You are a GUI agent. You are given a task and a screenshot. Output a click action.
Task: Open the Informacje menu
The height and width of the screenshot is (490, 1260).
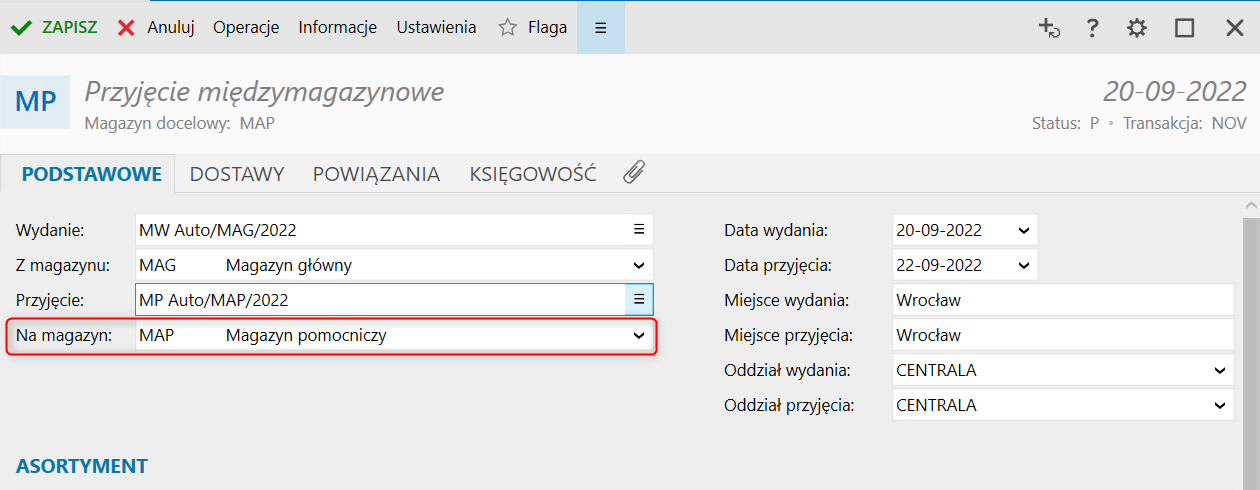tap(337, 28)
